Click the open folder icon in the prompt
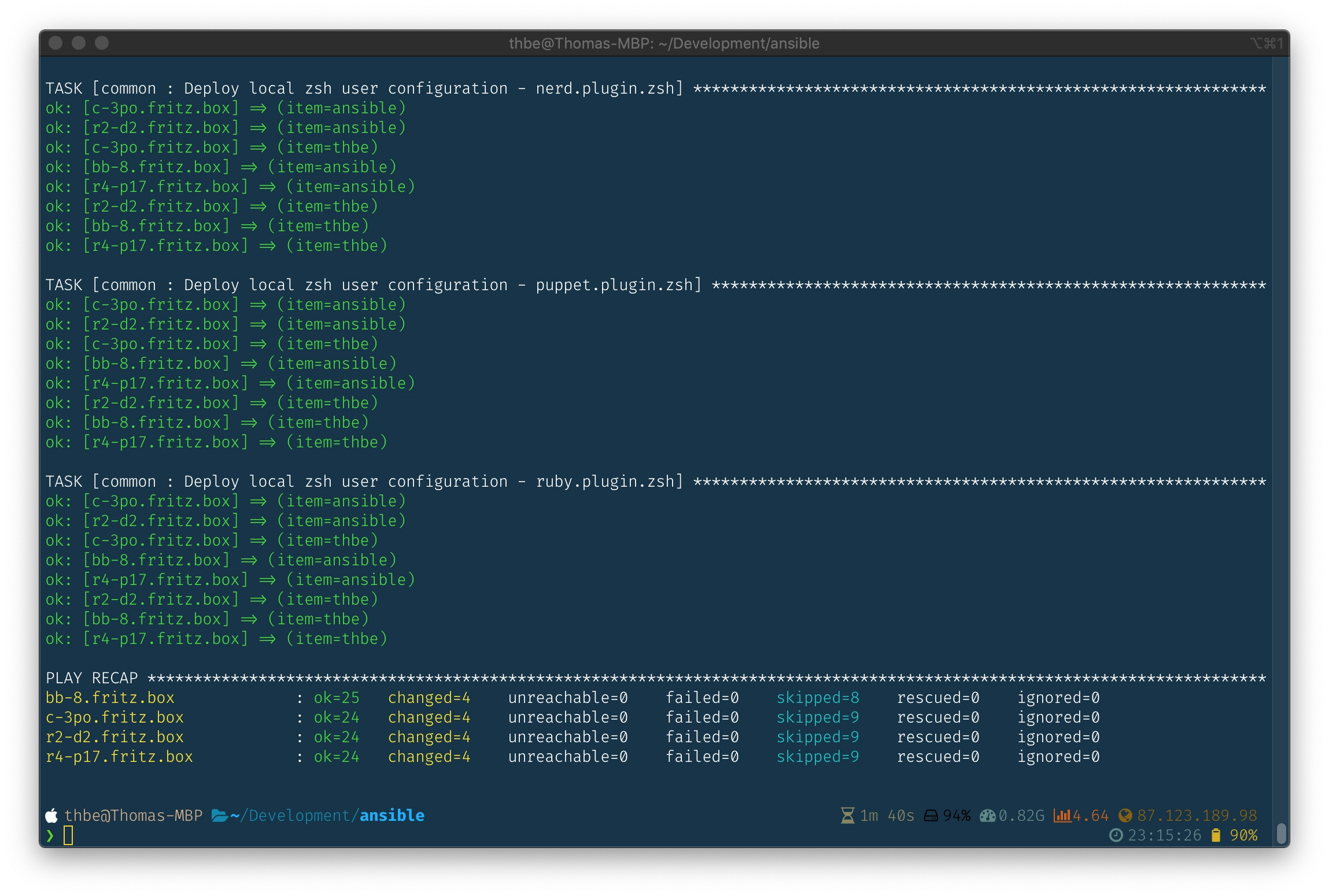Viewport: 1329px width, 896px height. [x=219, y=815]
